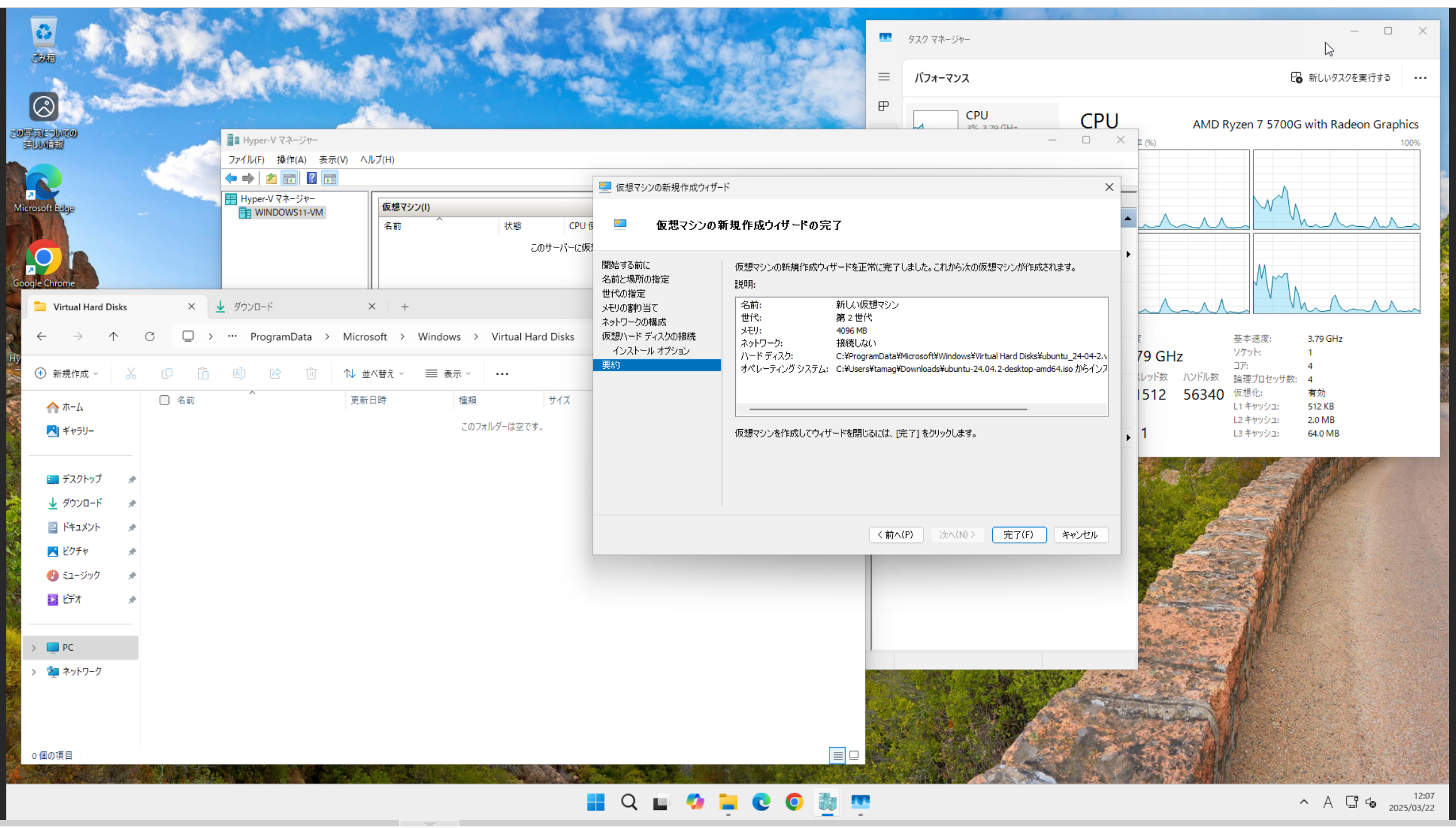Image resolution: width=1456 pixels, height=828 pixels.
Task: Open the 新規作成 dropdown in Explorer
Action: tap(67, 374)
